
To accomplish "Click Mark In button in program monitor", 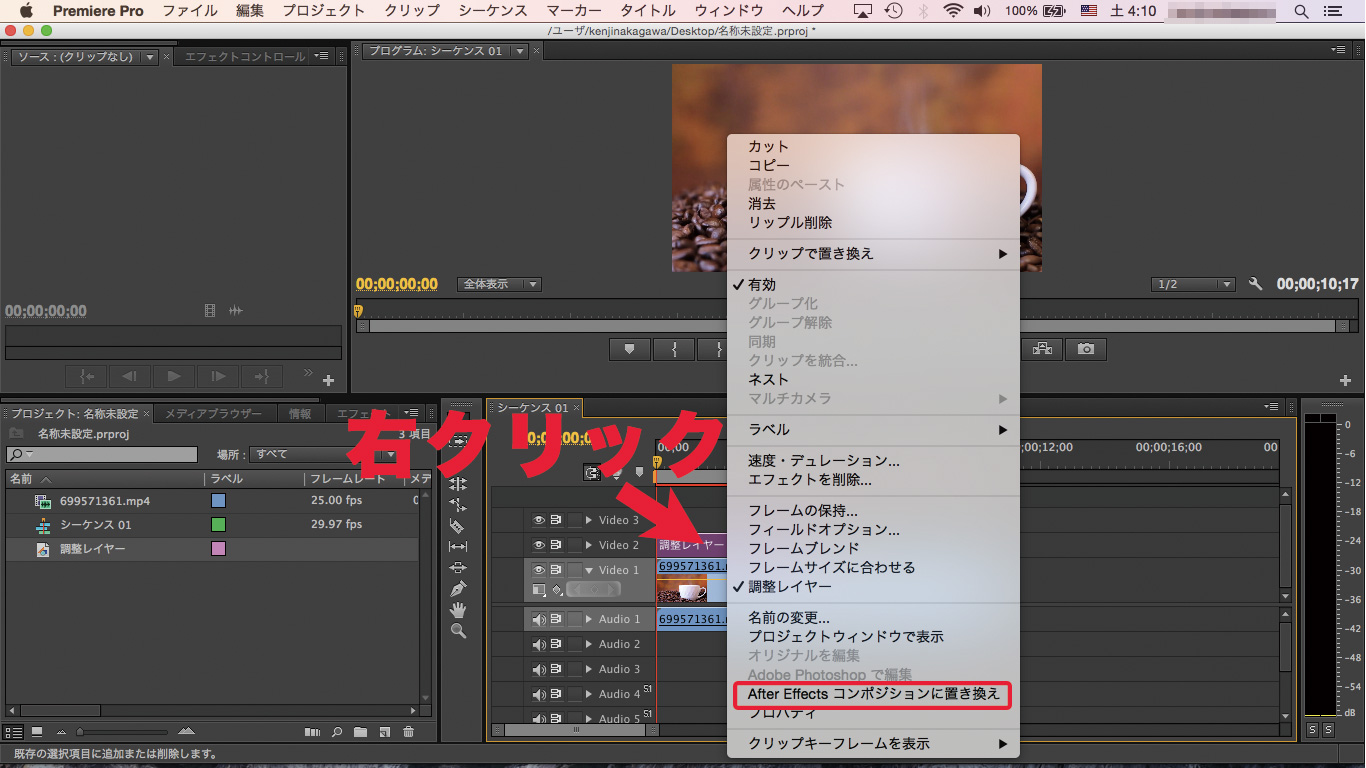I will tap(674, 349).
